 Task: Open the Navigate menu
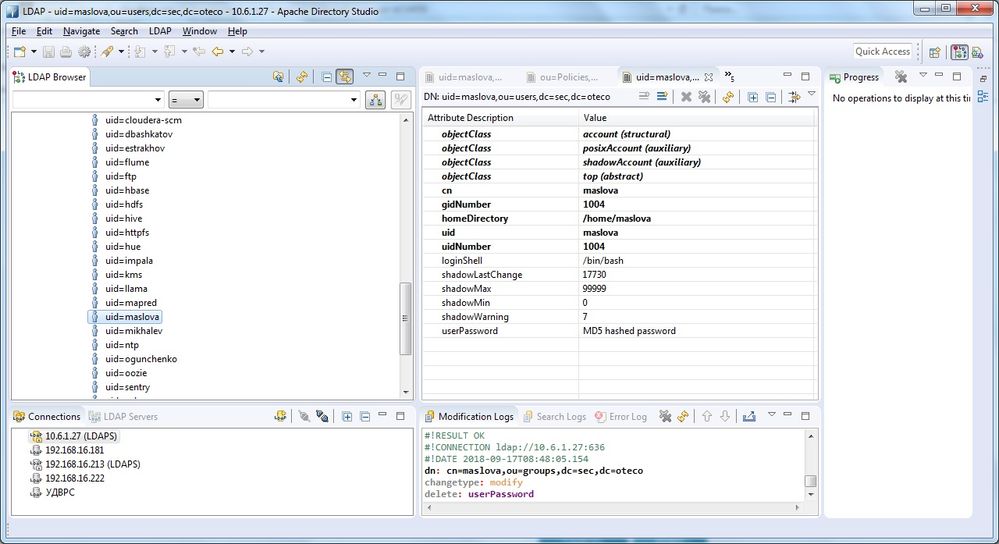81,31
